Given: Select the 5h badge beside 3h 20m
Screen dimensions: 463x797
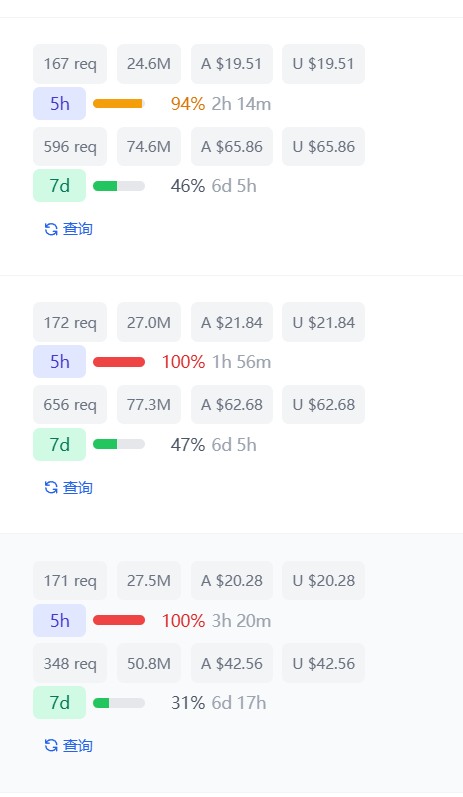Looking at the screenshot, I should (x=59, y=621).
